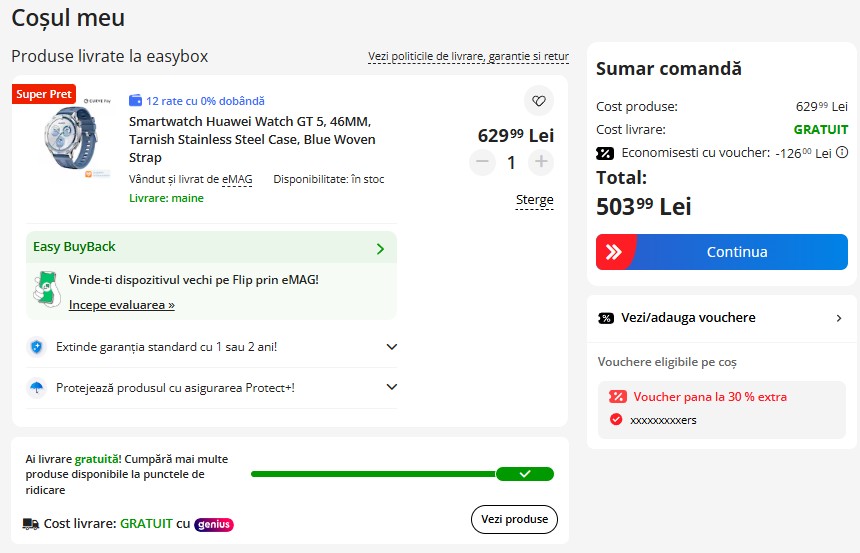860x553 pixels.
Task: Click the green free delivery progress bar
Action: click(x=403, y=474)
